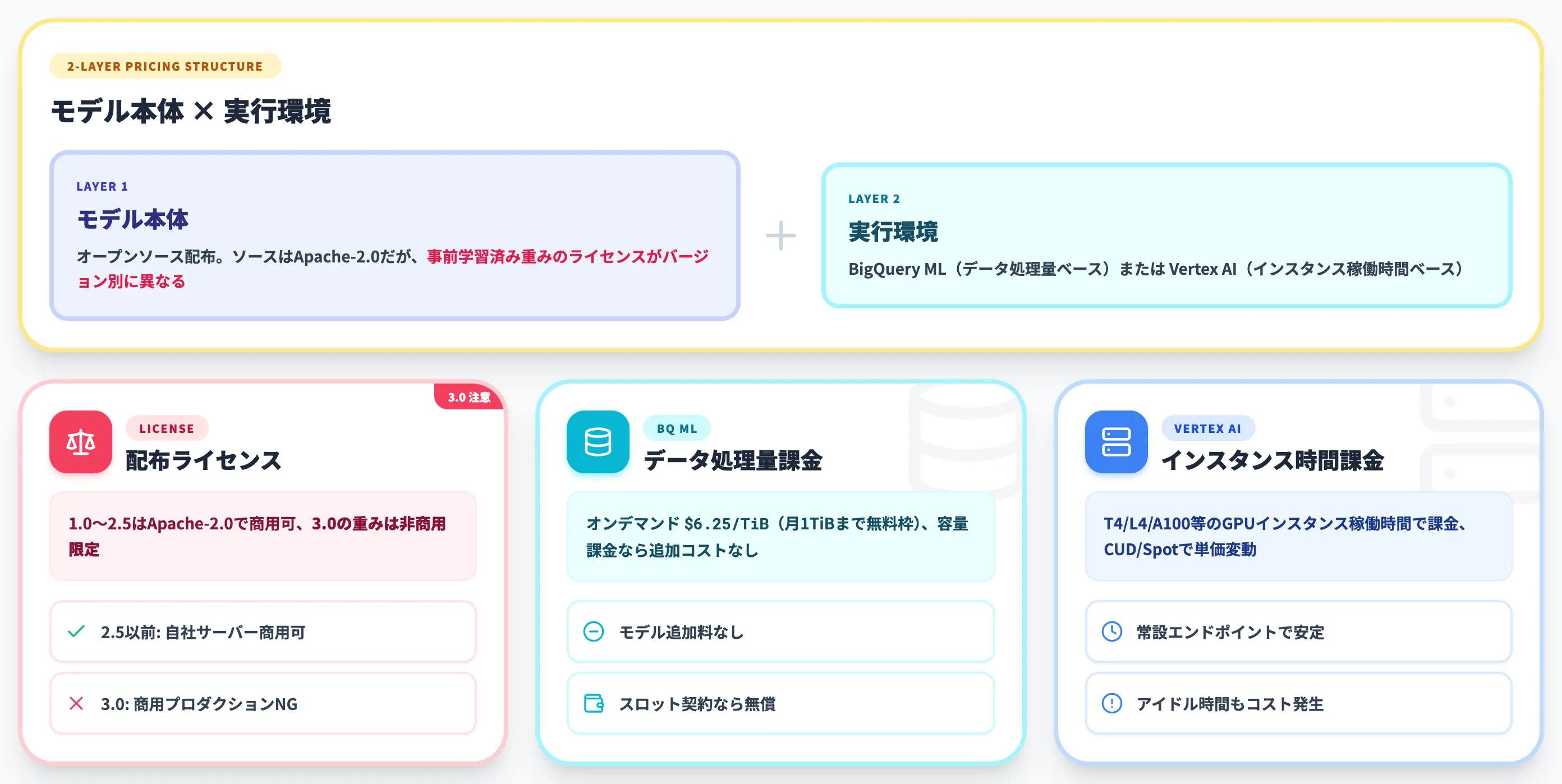Select the 常設エンドポイントで安定 row
This screenshot has width=1562, height=784.
[1299, 631]
